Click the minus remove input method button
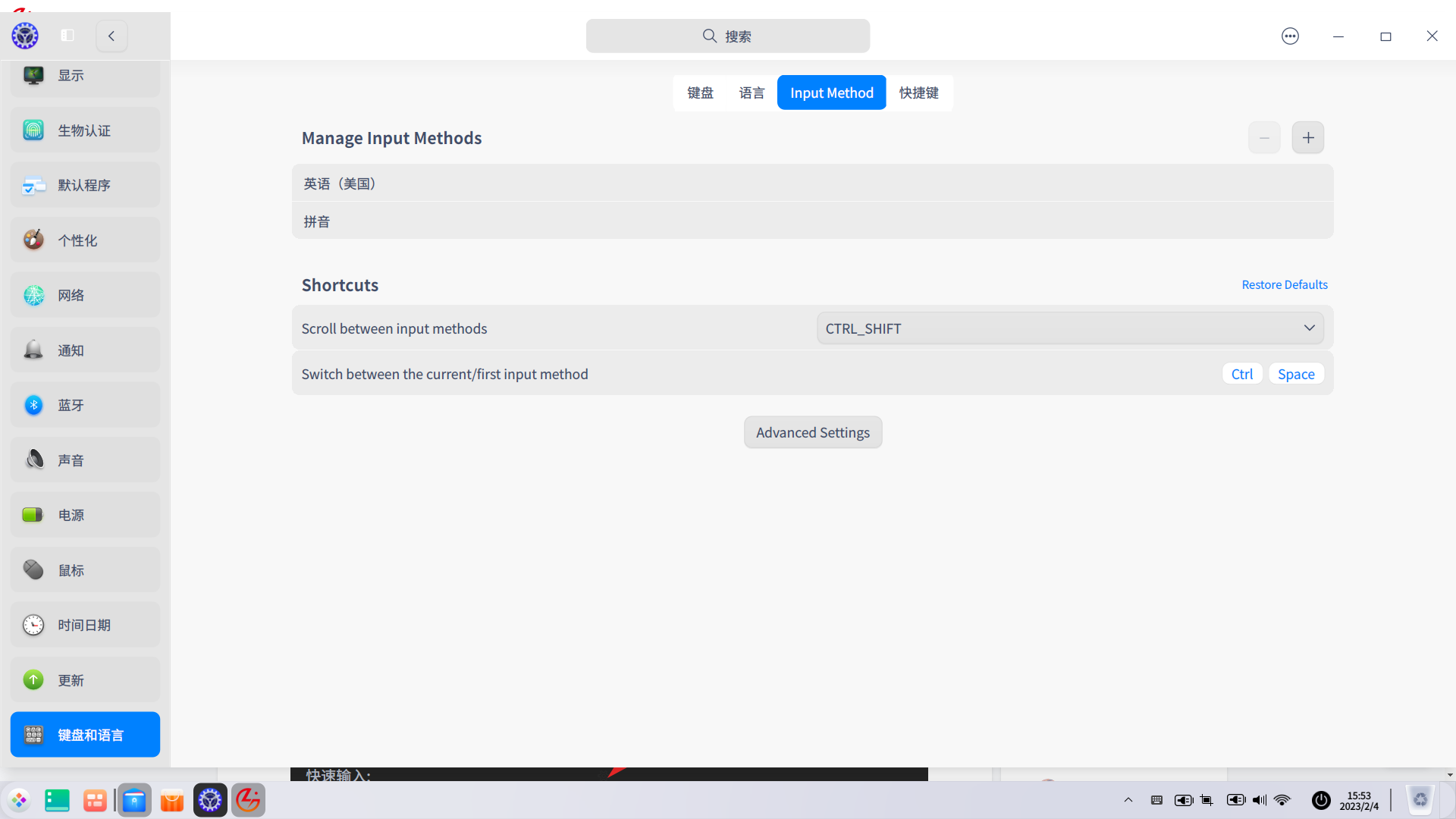The image size is (1456, 819). tap(1264, 137)
